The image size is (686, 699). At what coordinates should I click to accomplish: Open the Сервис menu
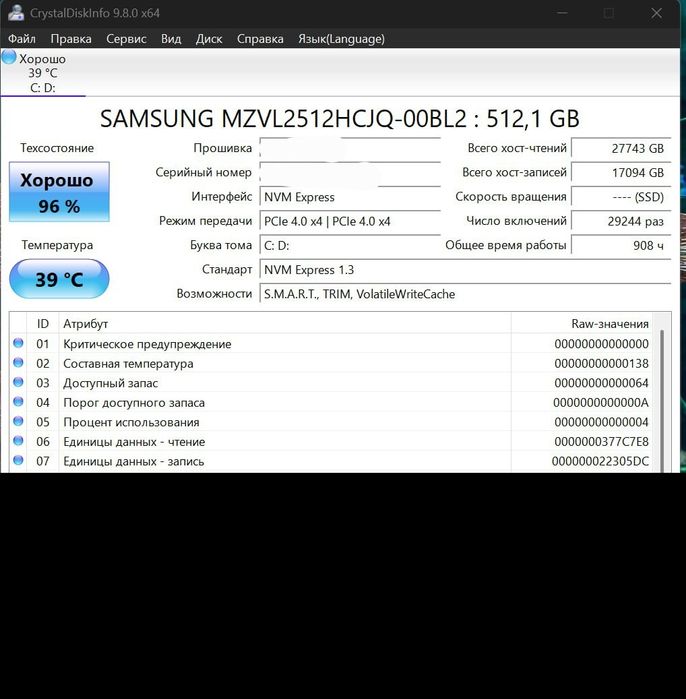(126, 39)
